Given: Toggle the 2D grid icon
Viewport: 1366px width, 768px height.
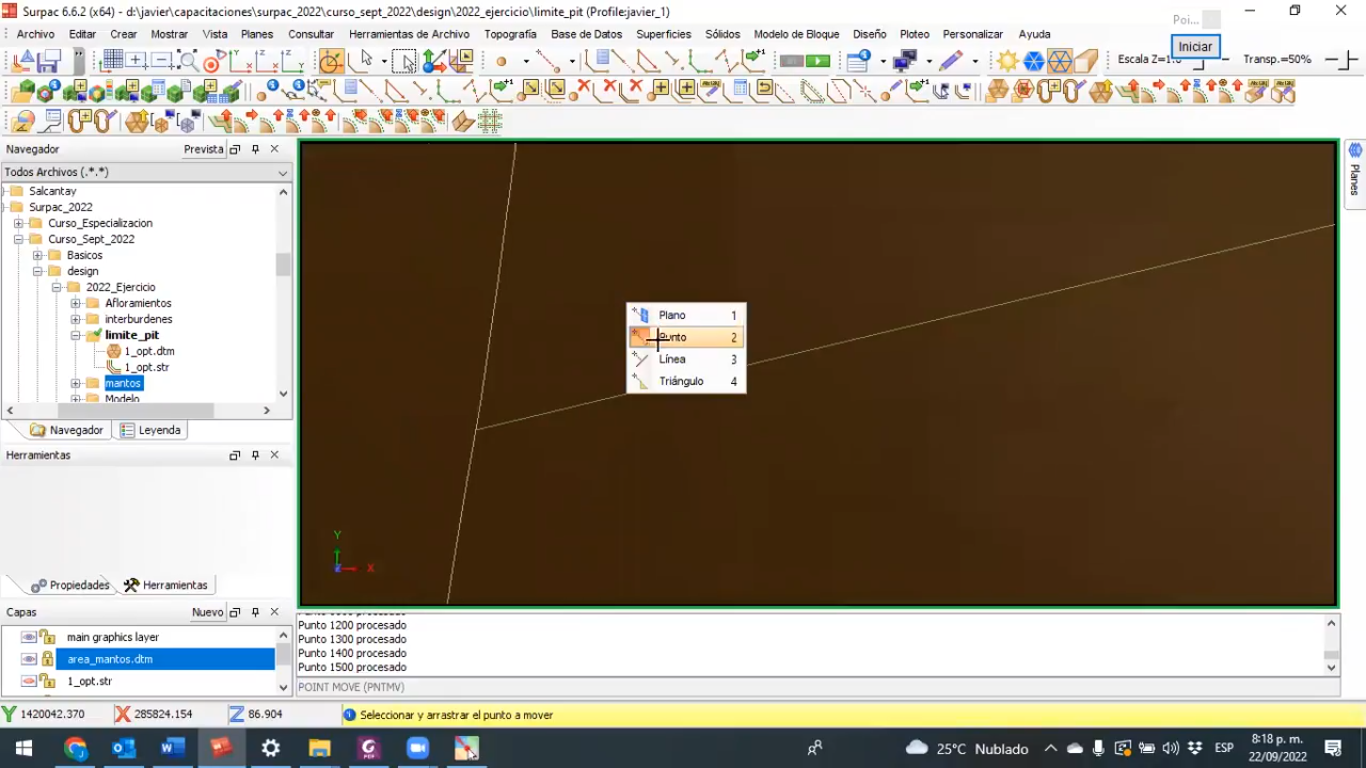Looking at the screenshot, I should click(112, 61).
